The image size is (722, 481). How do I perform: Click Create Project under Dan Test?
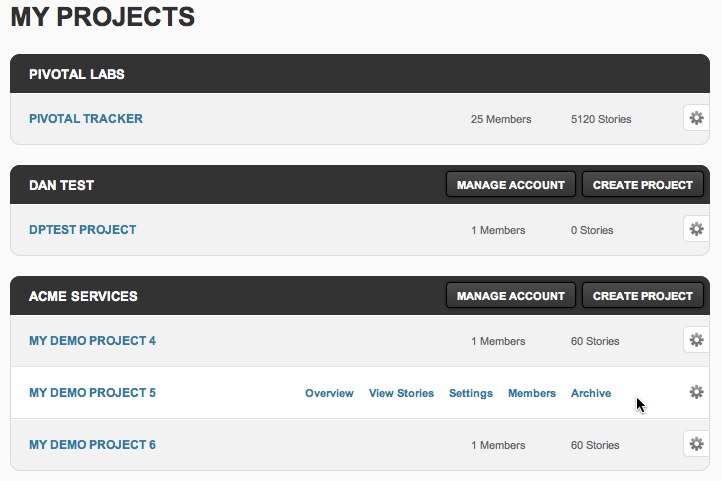pos(643,185)
